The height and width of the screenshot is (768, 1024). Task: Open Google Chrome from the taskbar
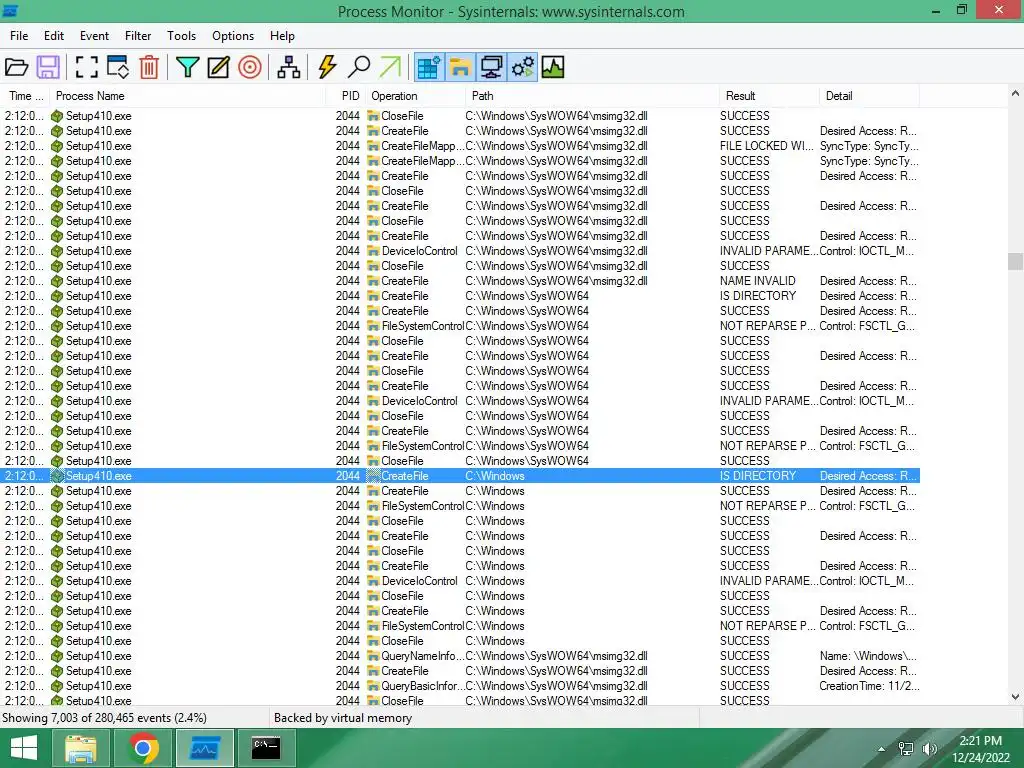coord(143,748)
